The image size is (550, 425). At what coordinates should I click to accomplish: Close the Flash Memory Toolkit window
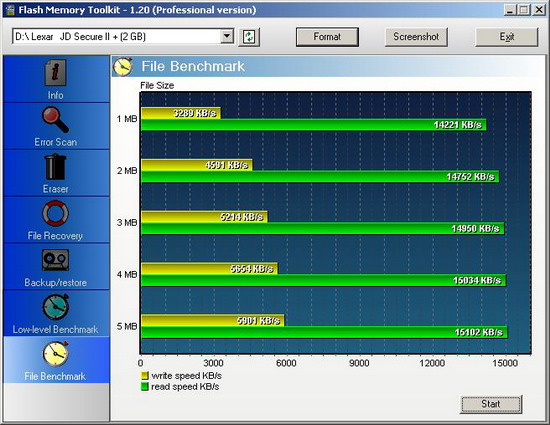pyautogui.click(x=538, y=10)
